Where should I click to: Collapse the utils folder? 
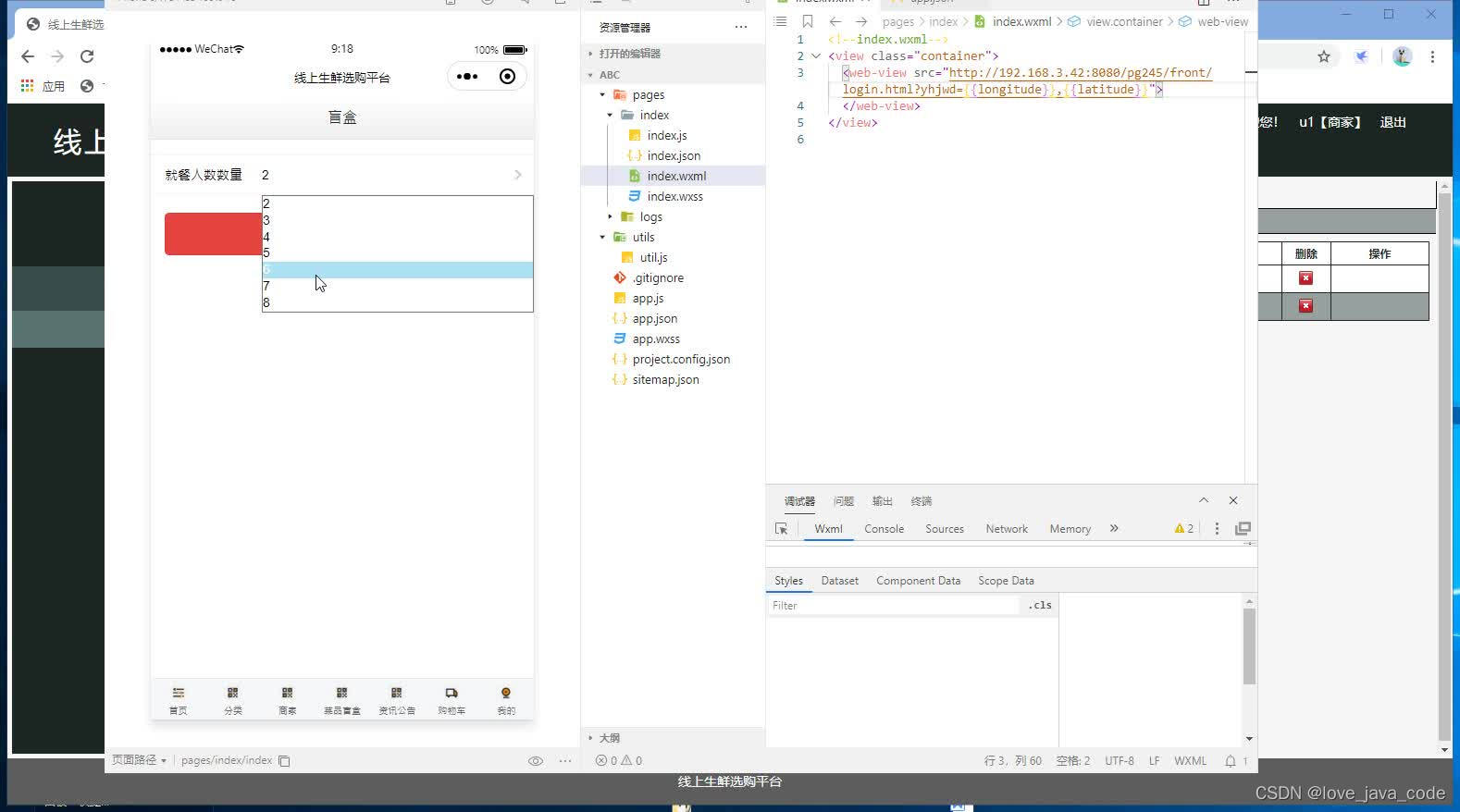[602, 237]
